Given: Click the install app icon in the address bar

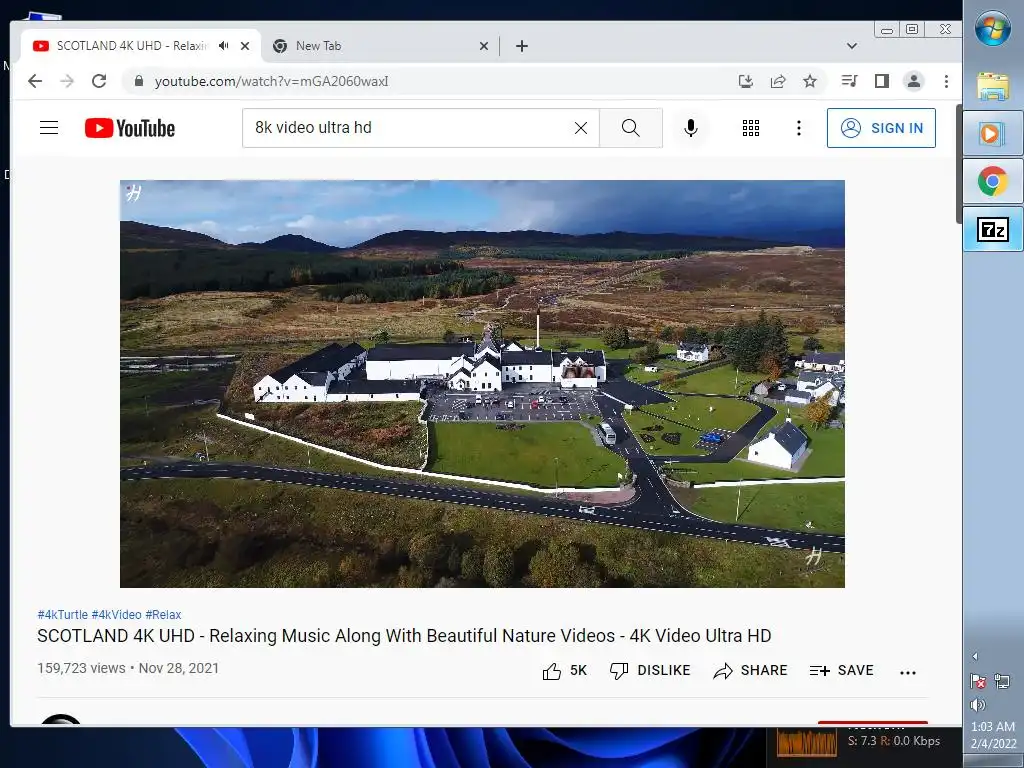Looking at the screenshot, I should pos(746,81).
